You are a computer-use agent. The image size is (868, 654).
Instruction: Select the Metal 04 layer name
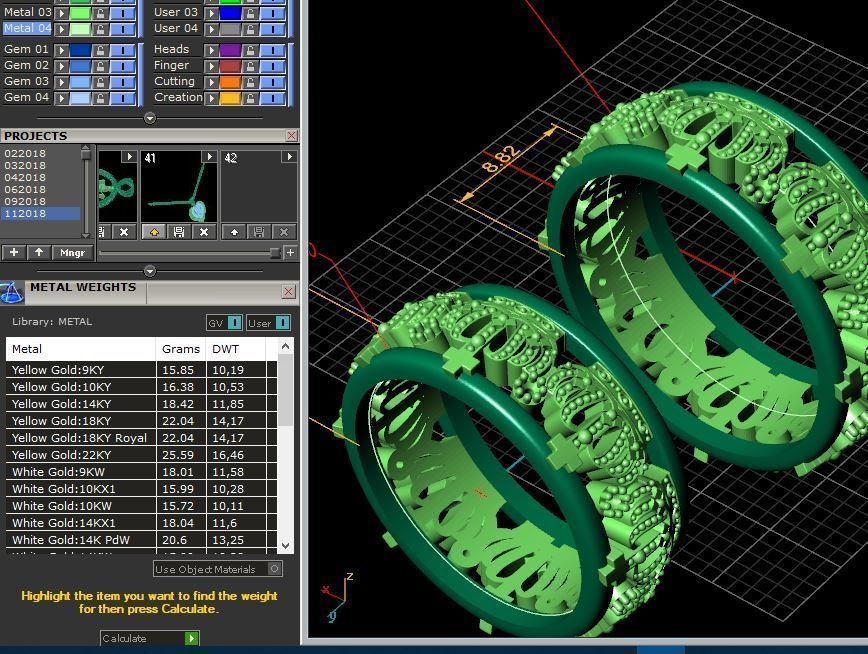(28, 28)
